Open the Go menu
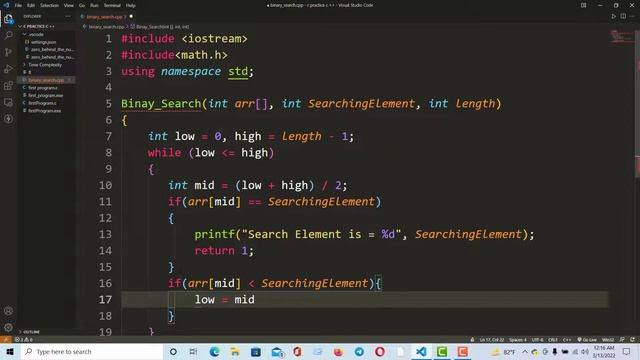Image resolution: width=640 pixels, height=360 pixels. [x=82, y=5]
